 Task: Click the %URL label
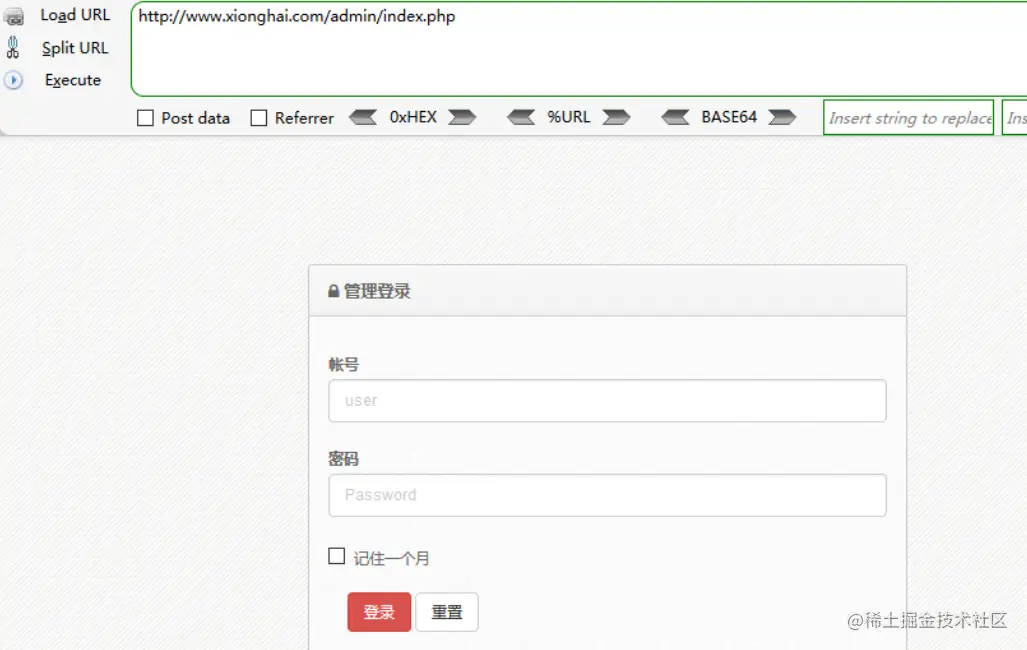coord(569,117)
